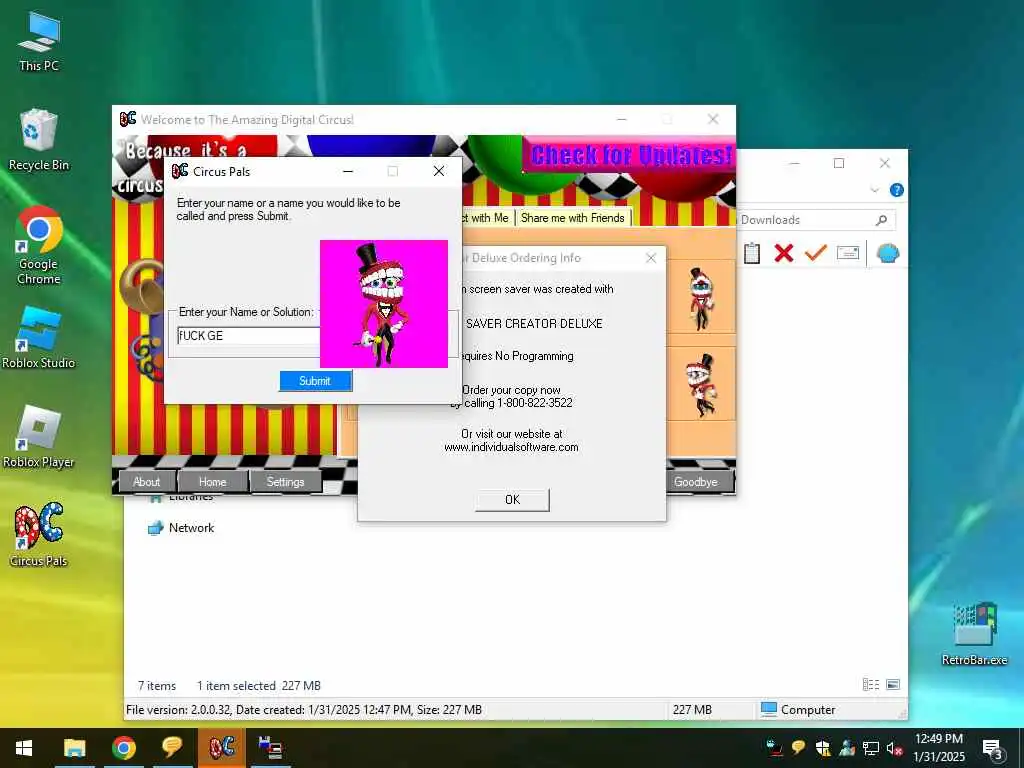This screenshot has height=768, width=1024.
Task: Click the name input field in Circus Pals
Action: pyautogui.click(x=248, y=336)
